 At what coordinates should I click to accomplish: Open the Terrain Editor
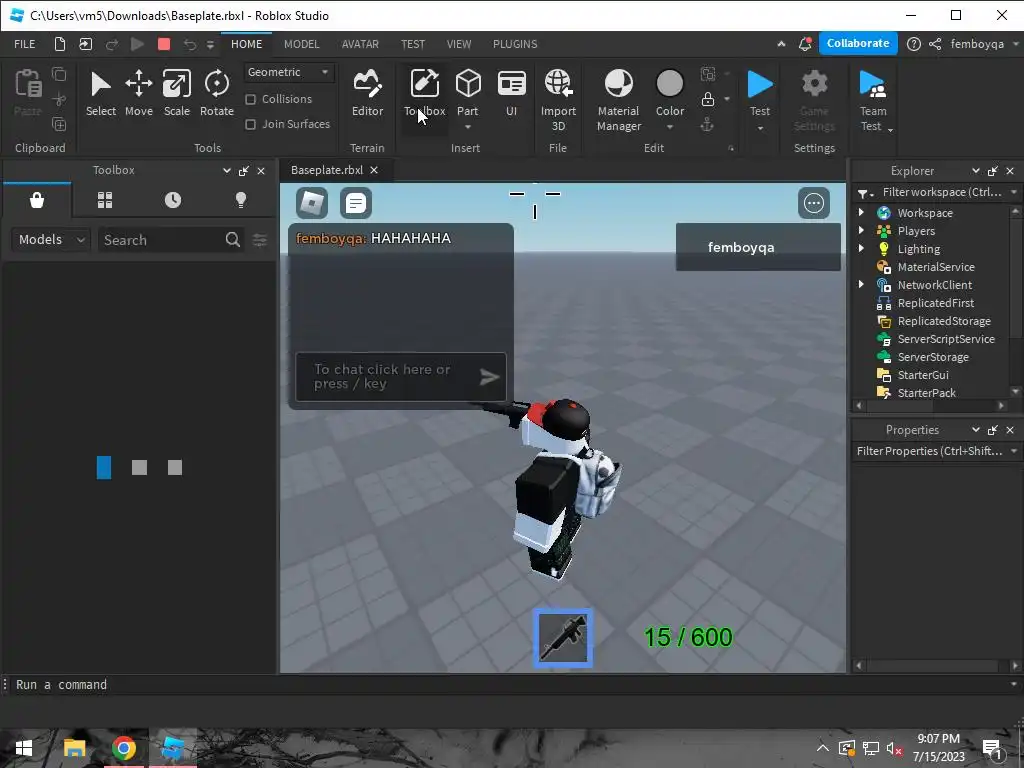pyautogui.click(x=368, y=93)
